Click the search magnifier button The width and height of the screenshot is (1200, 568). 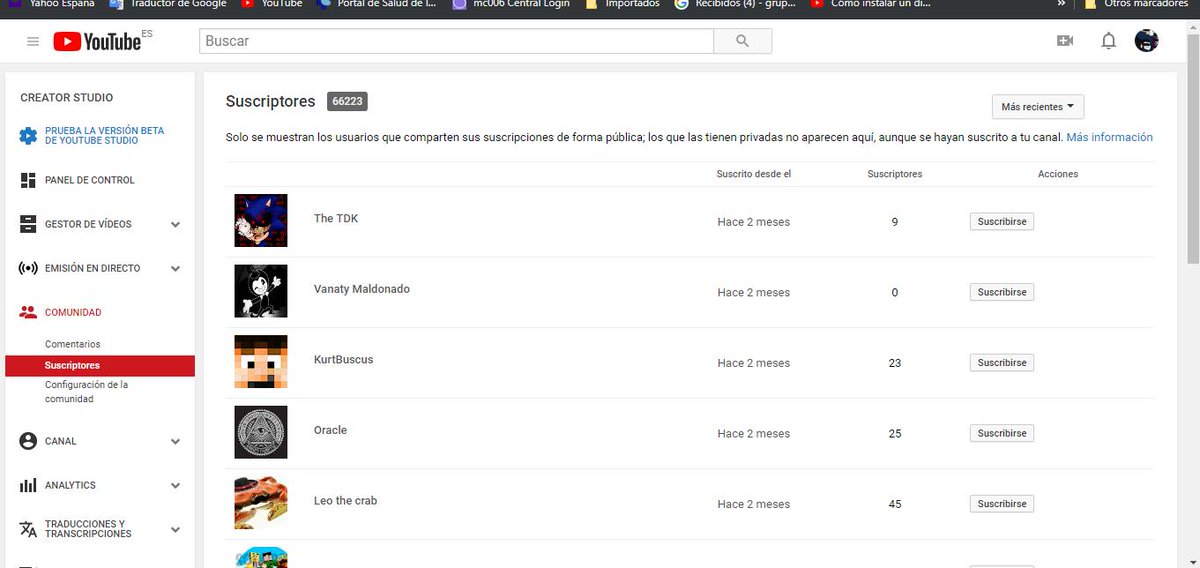(x=742, y=41)
